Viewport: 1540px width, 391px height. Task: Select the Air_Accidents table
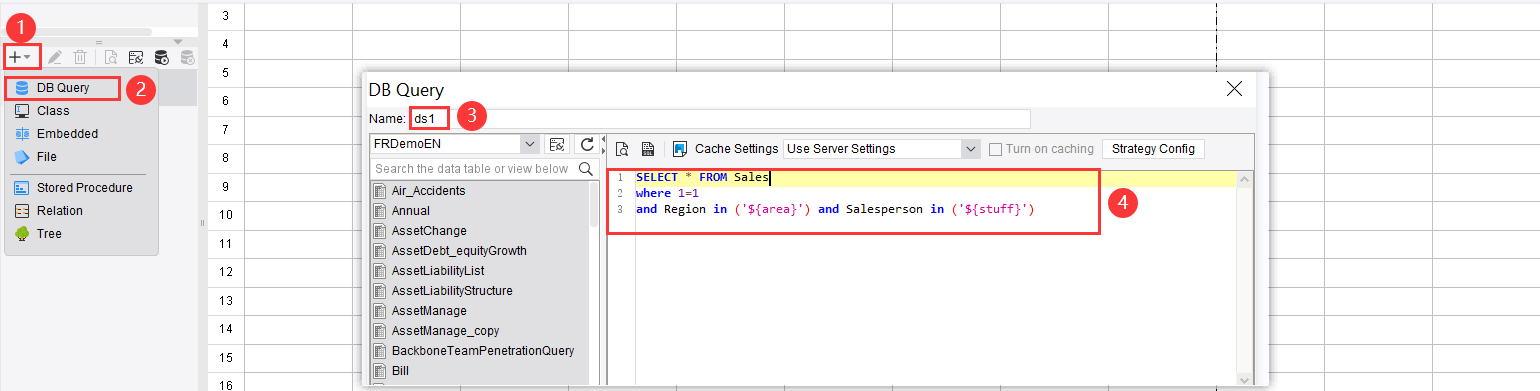point(428,191)
